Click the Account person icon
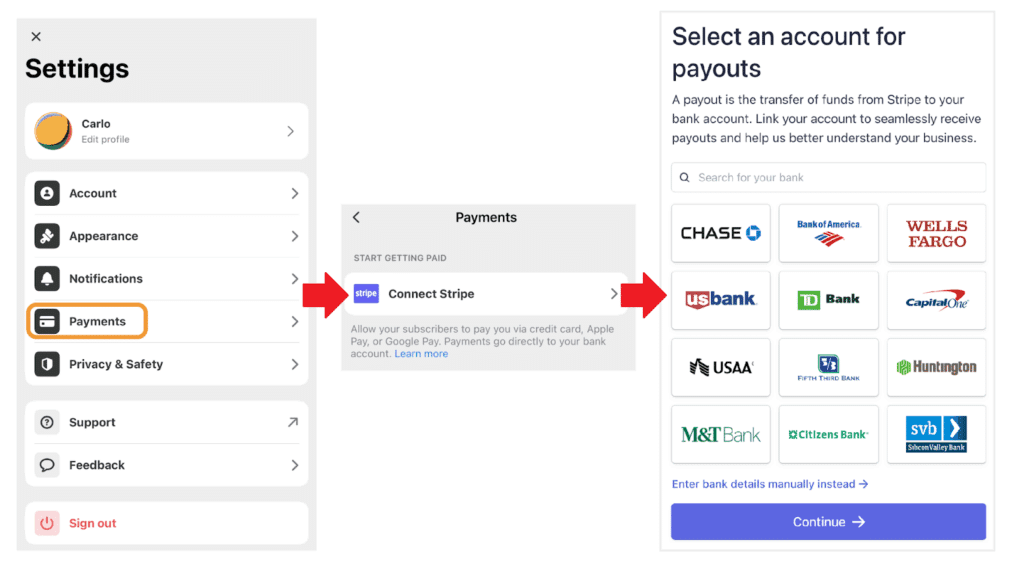The width and height of the screenshot is (1024, 572). (x=47, y=193)
